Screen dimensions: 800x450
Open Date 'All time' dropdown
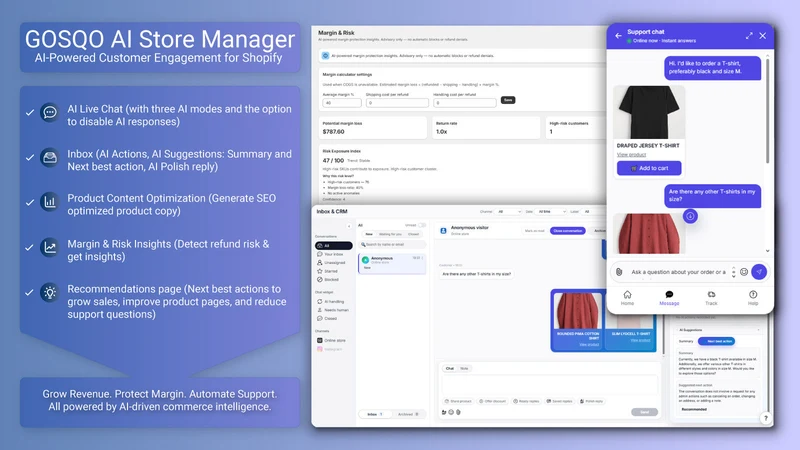coord(552,212)
